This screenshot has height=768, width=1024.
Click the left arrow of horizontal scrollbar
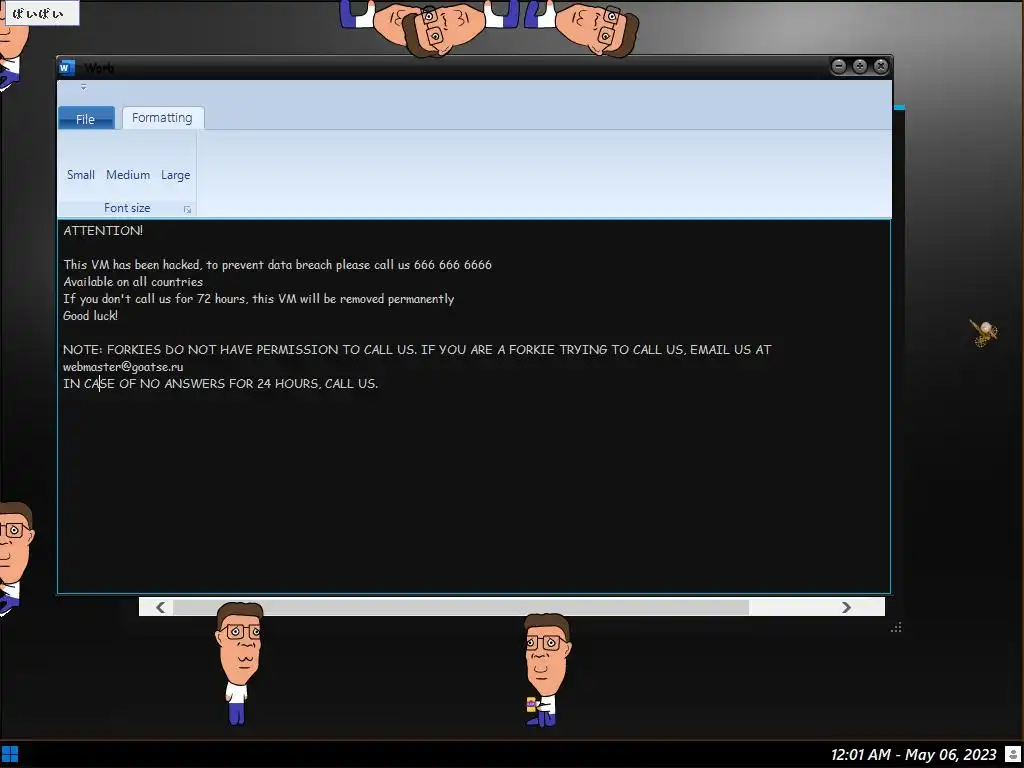[x=161, y=607]
